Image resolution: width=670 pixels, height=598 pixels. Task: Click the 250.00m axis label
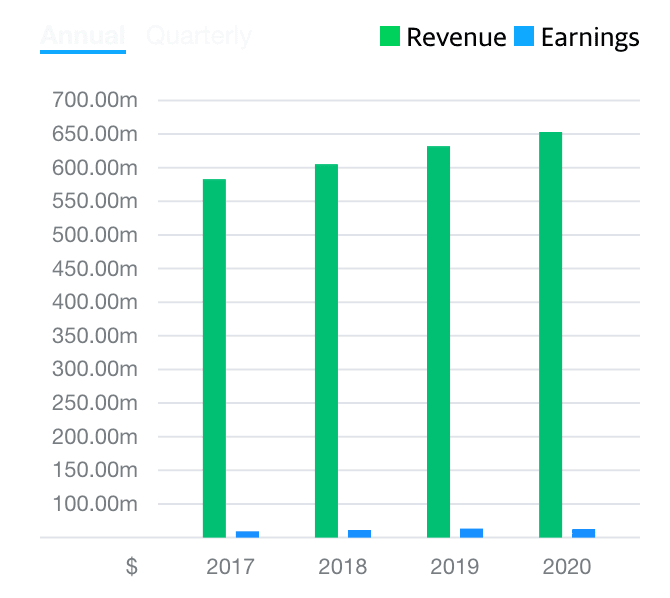95,403
